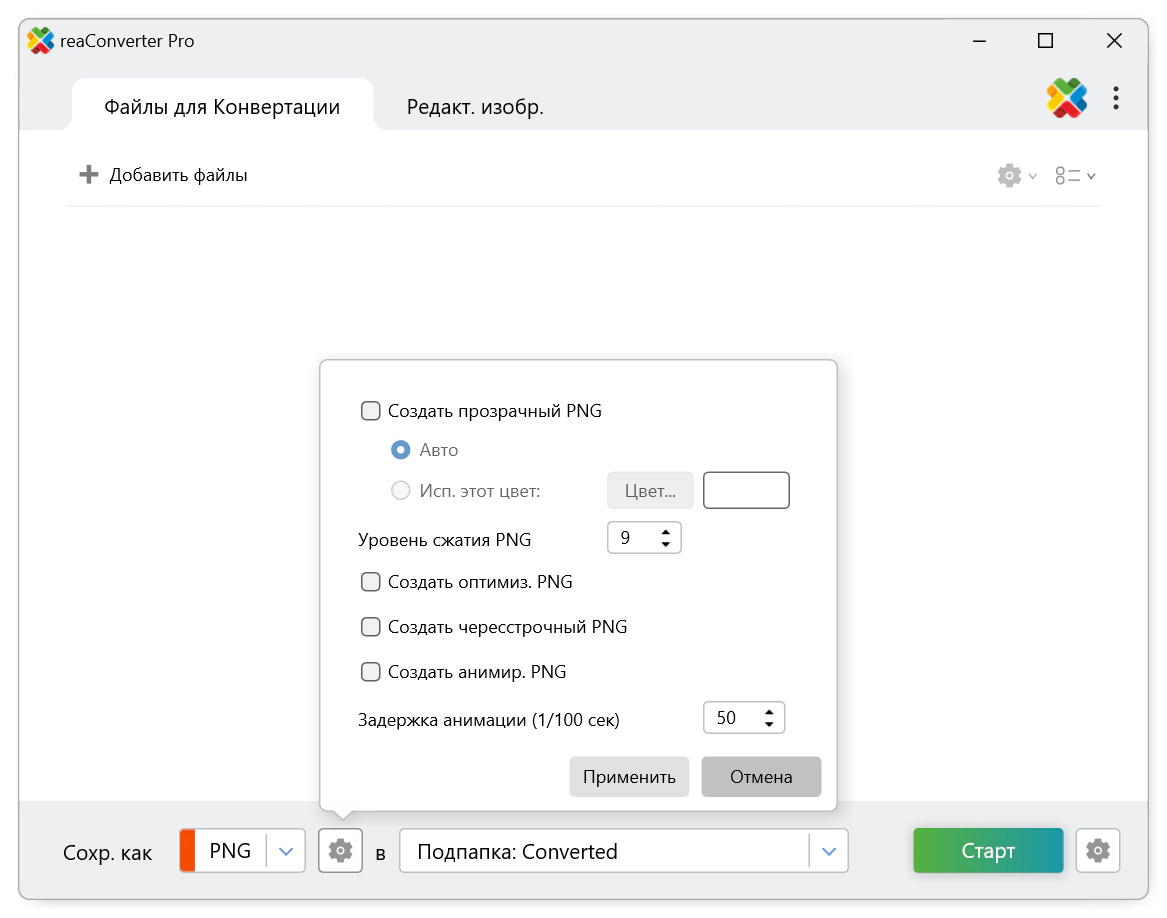Select the Файлы для Конвертации tab
The height and width of the screenshot is (918, 1167).
pos(222,107)
